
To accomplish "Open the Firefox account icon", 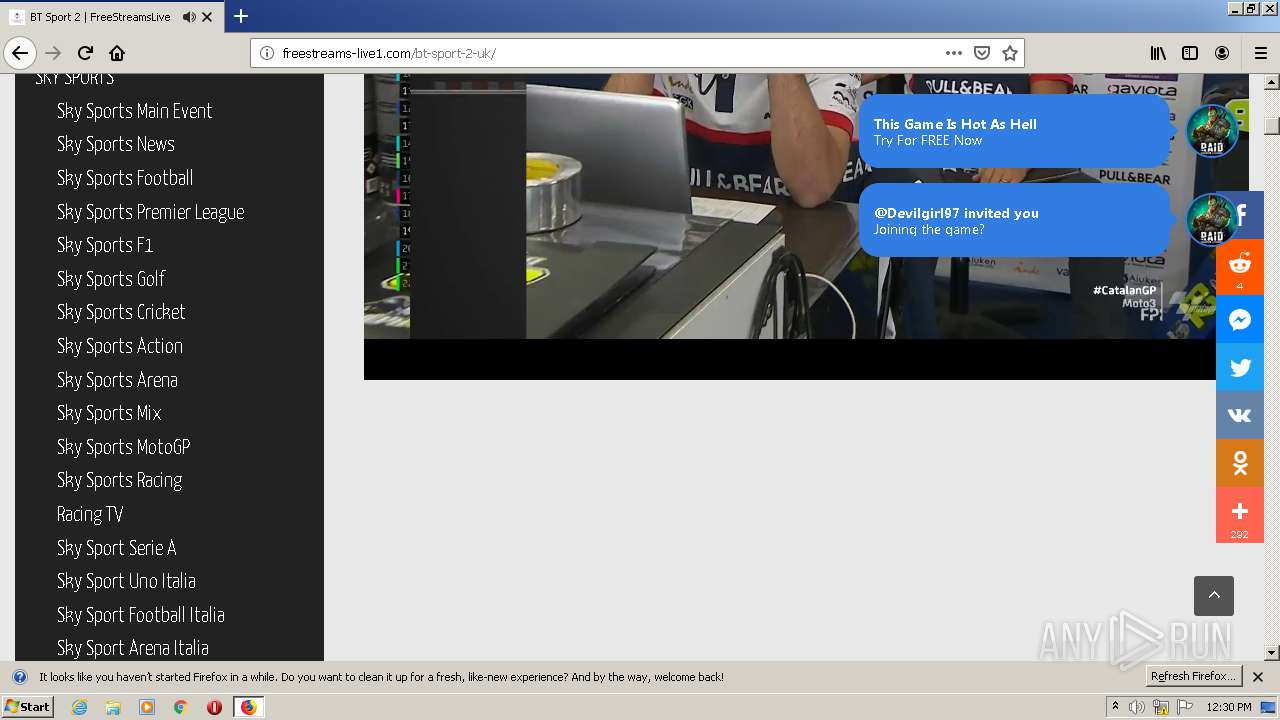I will pos(1222,53).
